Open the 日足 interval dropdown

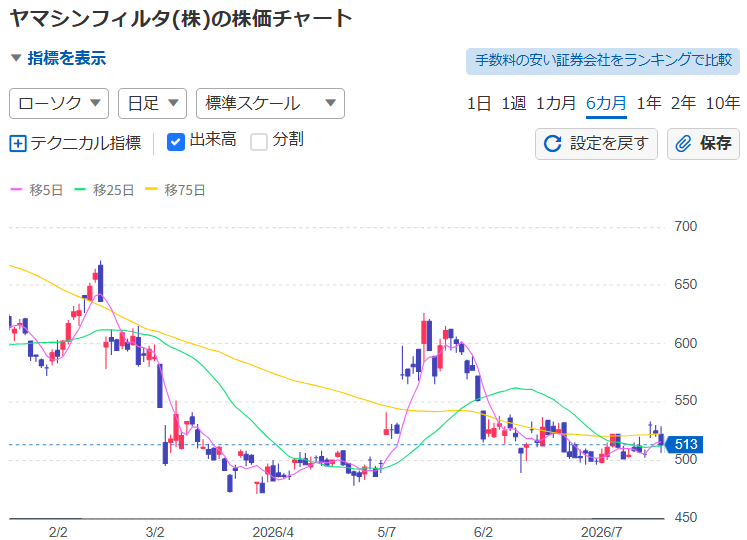point(152,103)
